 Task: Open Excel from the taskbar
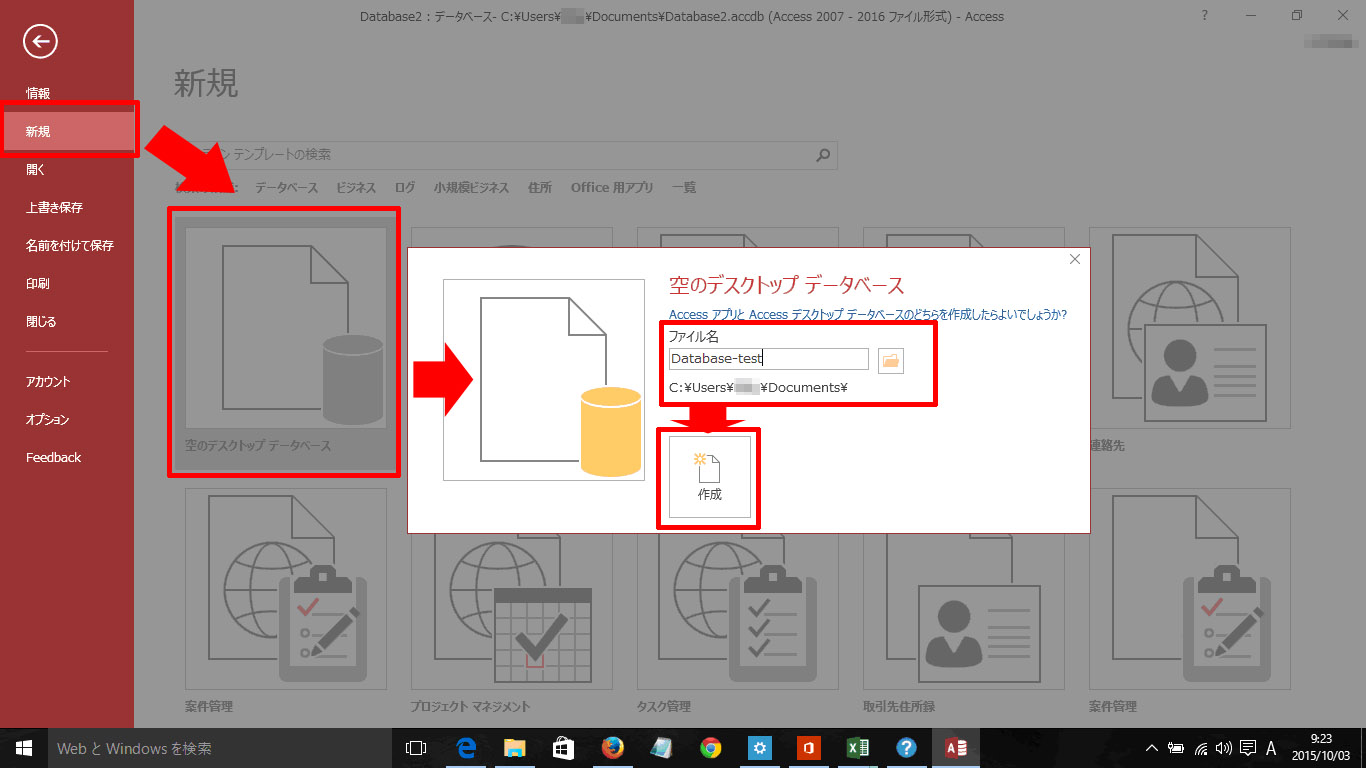[x=857, y=748]
